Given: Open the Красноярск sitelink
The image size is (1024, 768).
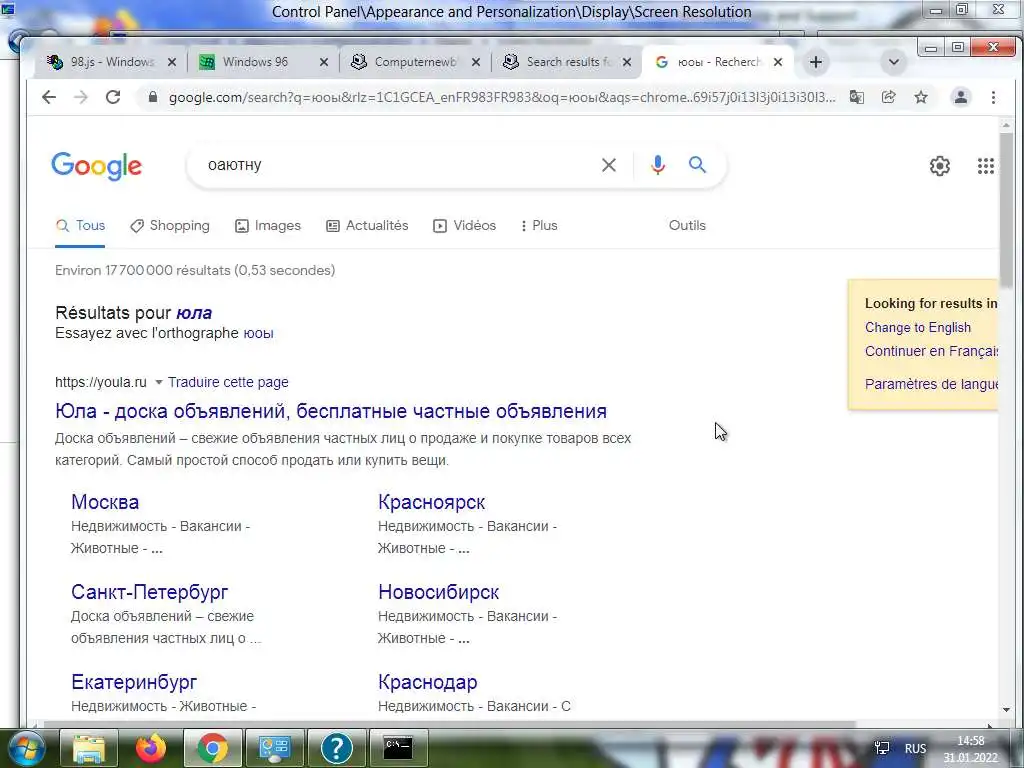Looking at the screenshot, I should (x=432, y=502).
